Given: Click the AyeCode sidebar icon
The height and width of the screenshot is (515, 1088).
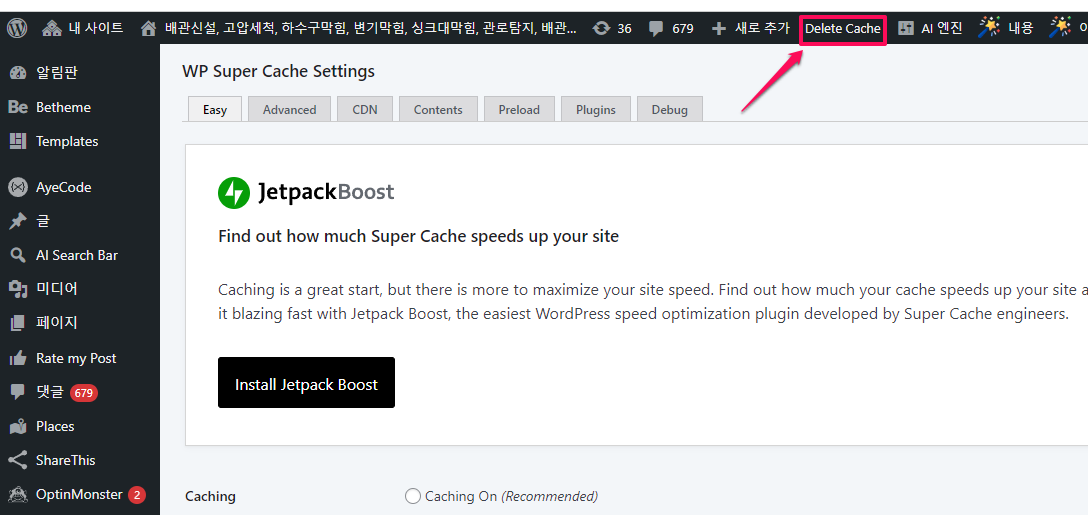Looking at the screenshot, I should [18, 187].
